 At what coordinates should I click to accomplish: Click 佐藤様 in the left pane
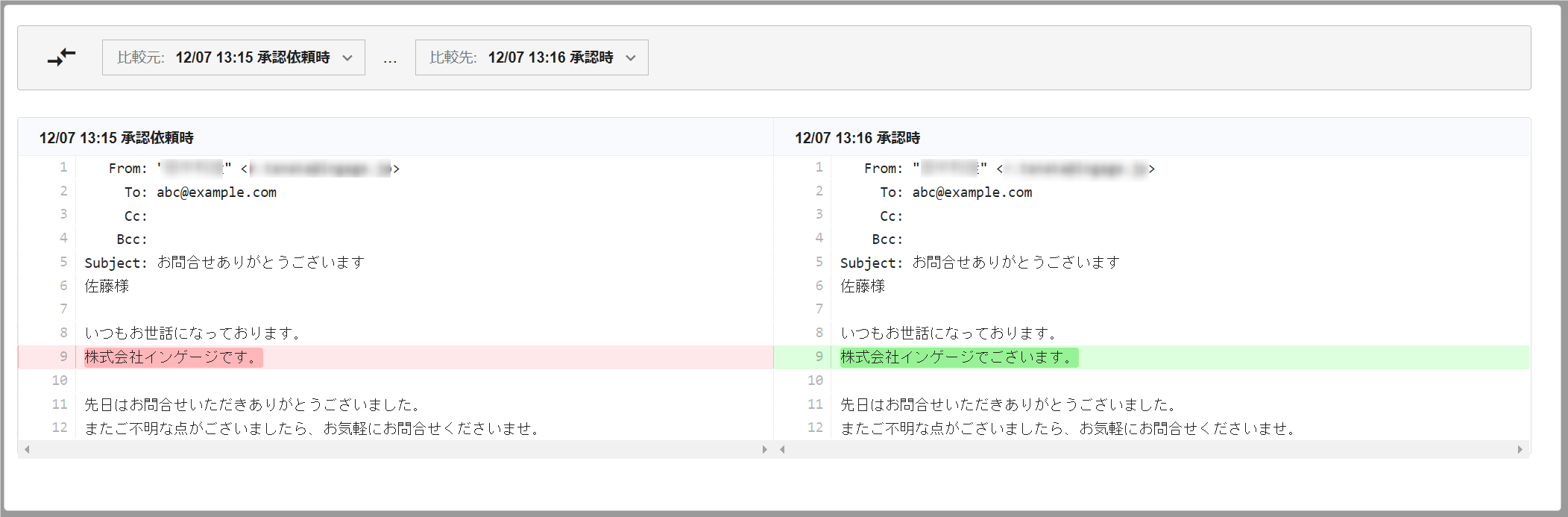click(107, 286)
